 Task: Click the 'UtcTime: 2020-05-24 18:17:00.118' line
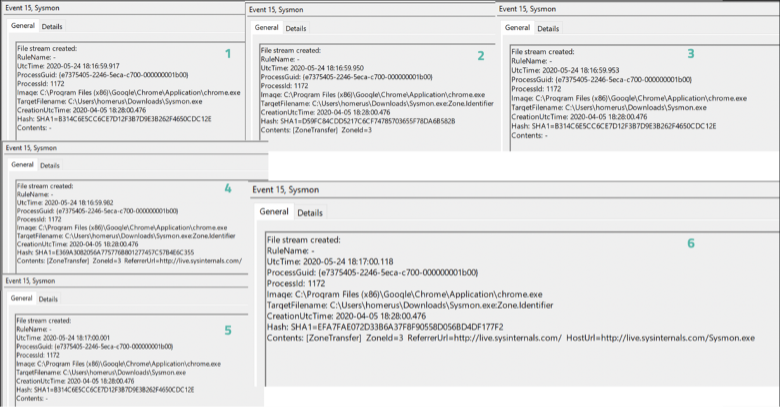click(330, 262)
